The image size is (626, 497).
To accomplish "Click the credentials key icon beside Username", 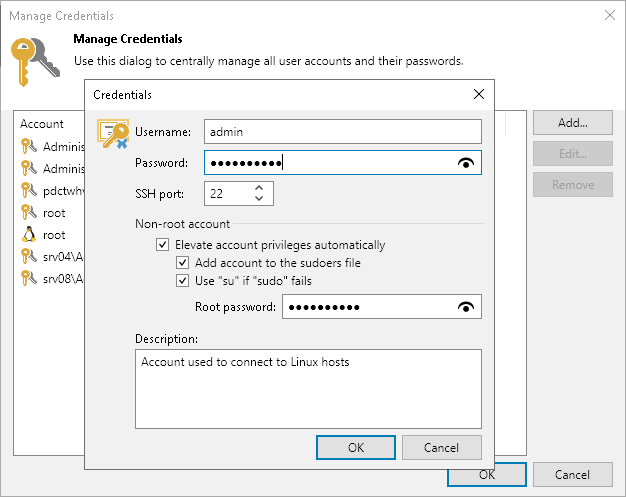I will pyautogui.click(x=112, y=134).
